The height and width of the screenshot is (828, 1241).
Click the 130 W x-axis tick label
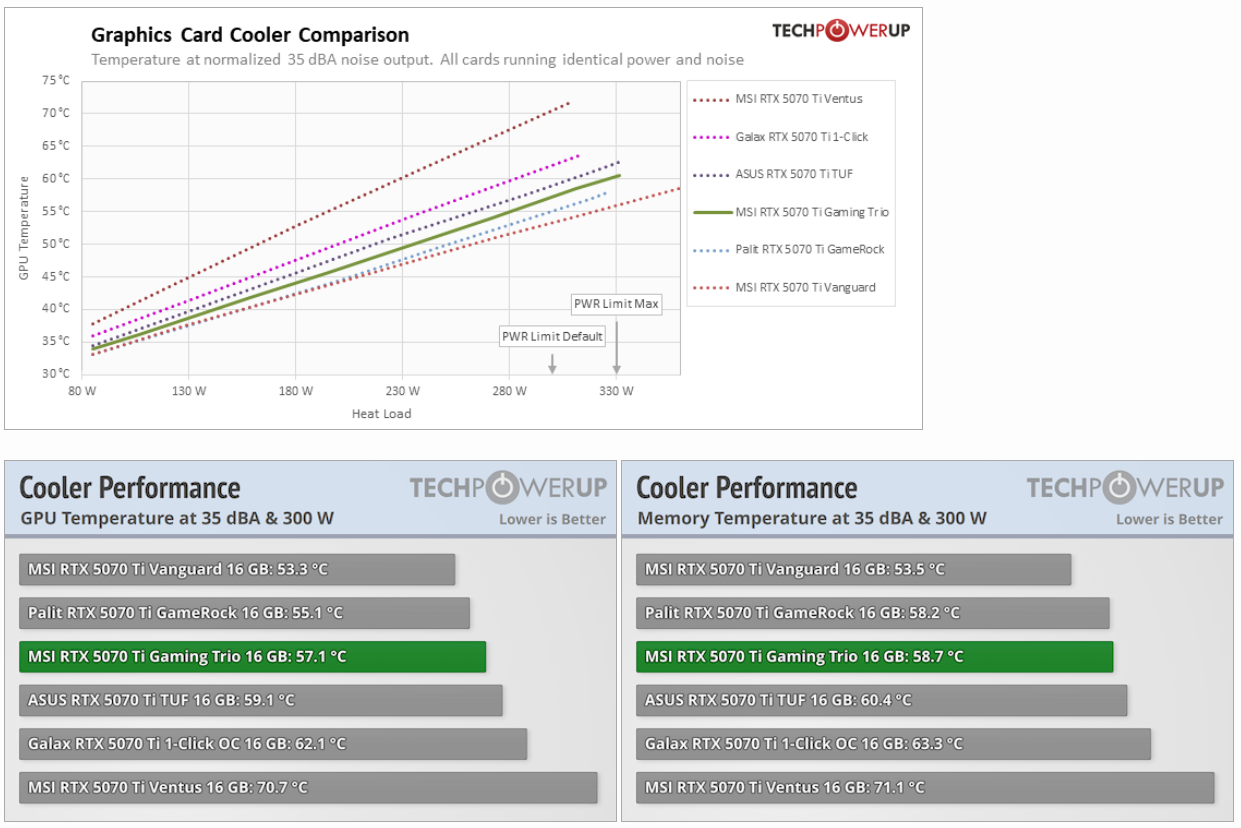[x=189, y=391]
